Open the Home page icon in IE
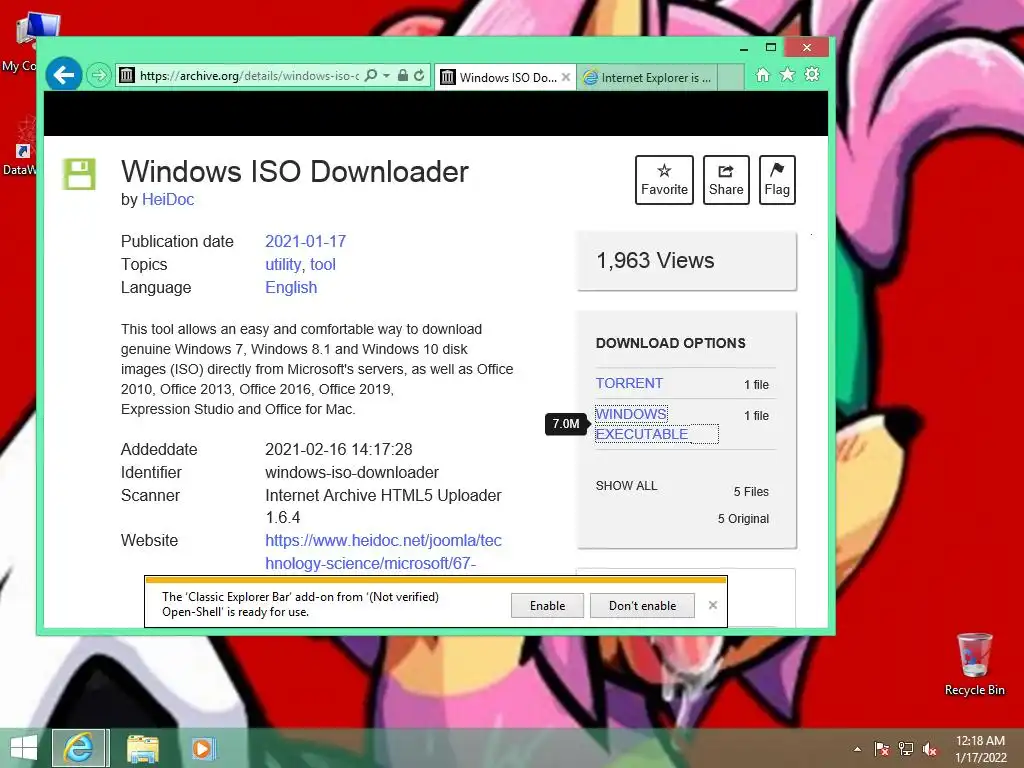 click(x=763, y=74)
